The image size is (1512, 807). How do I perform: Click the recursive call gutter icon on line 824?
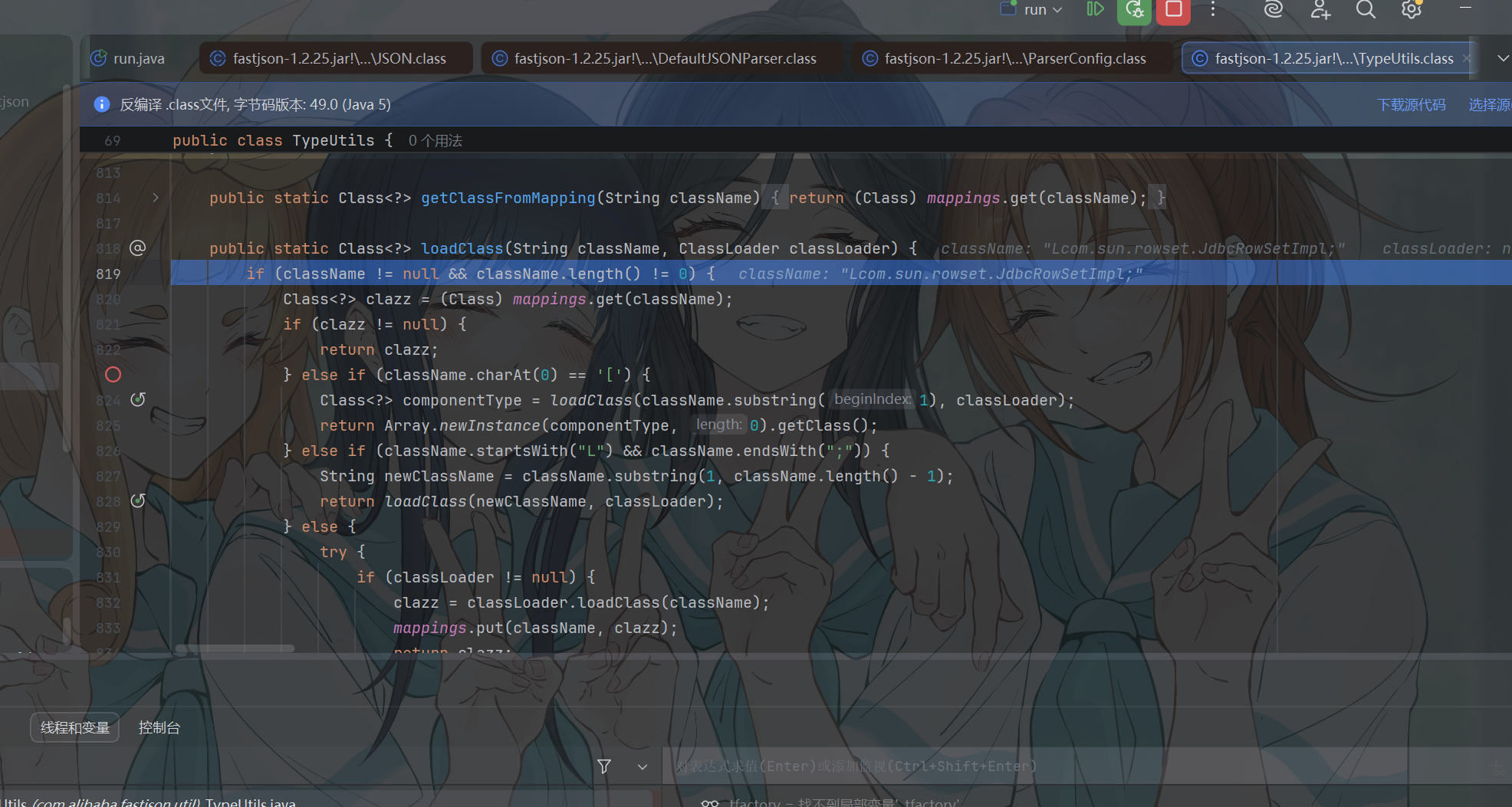click(x=138, y=399)
